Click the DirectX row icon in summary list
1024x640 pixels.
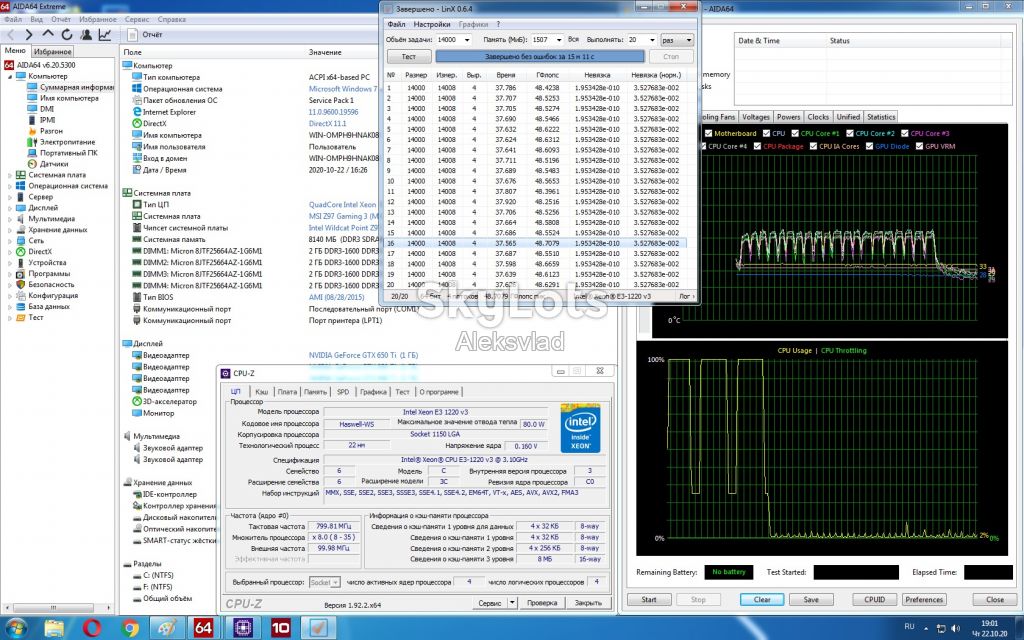(137, 123)
